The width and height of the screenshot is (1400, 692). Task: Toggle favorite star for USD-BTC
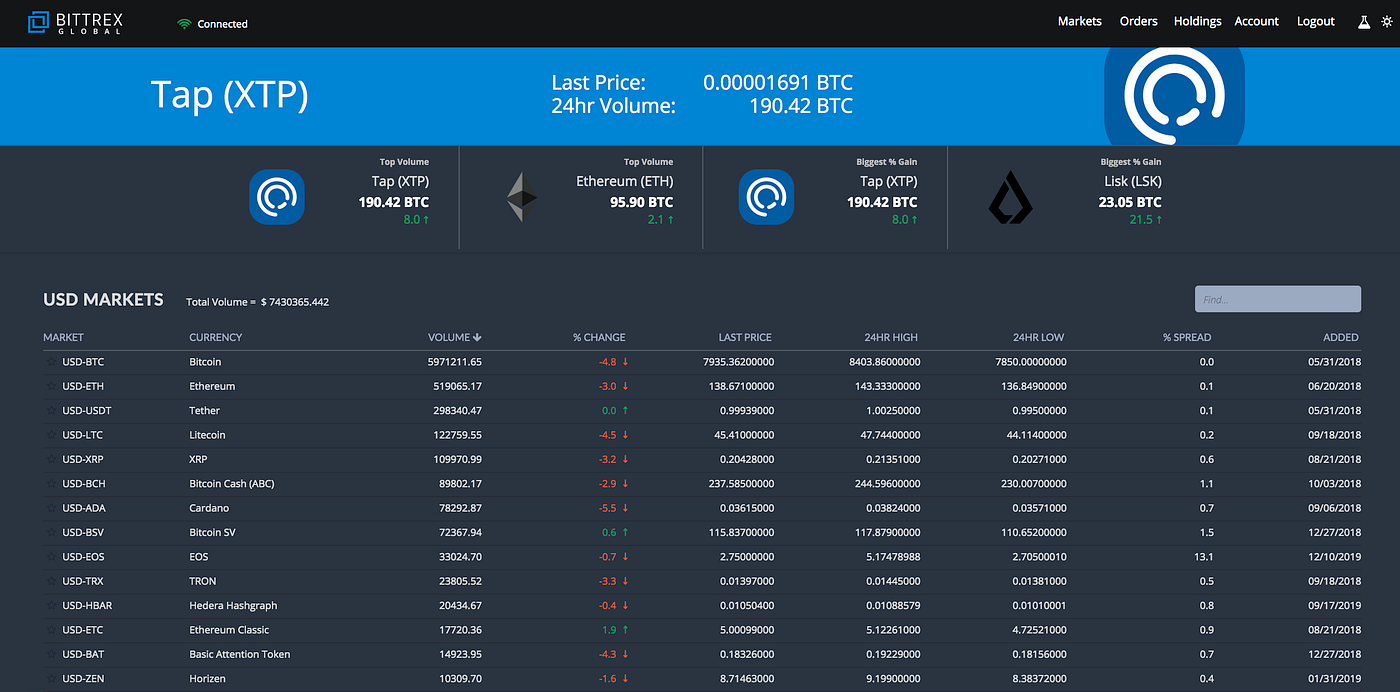pyautogui.click(x=51, y=362)
